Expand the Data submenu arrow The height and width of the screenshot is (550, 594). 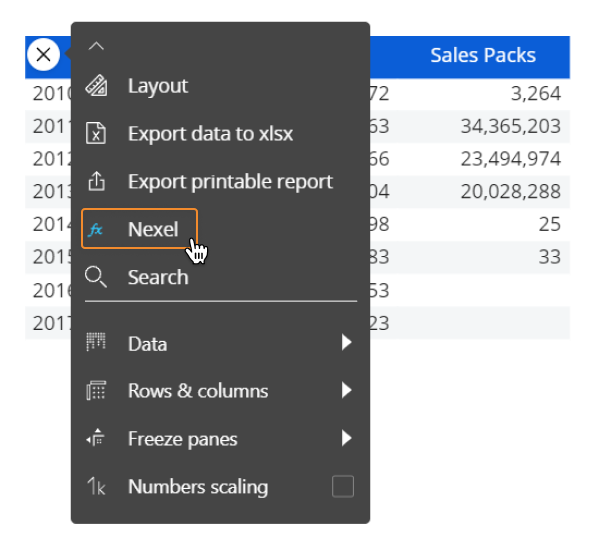[x=346, y=342]
